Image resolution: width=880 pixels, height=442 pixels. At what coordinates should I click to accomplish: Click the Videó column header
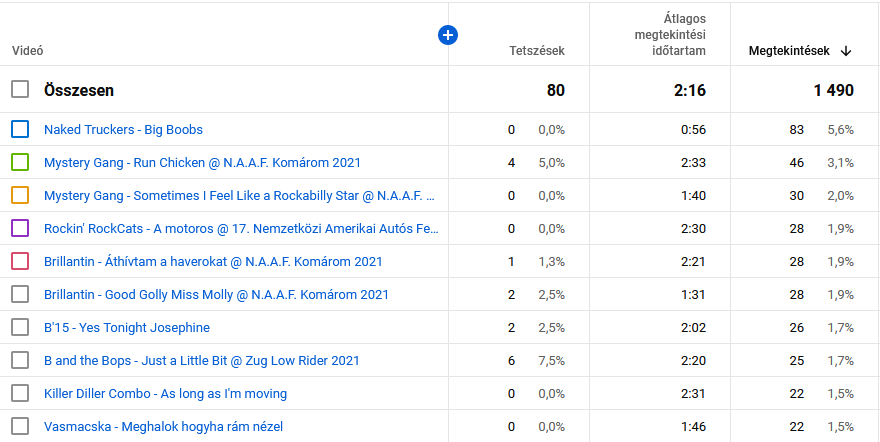click(28, 51)
